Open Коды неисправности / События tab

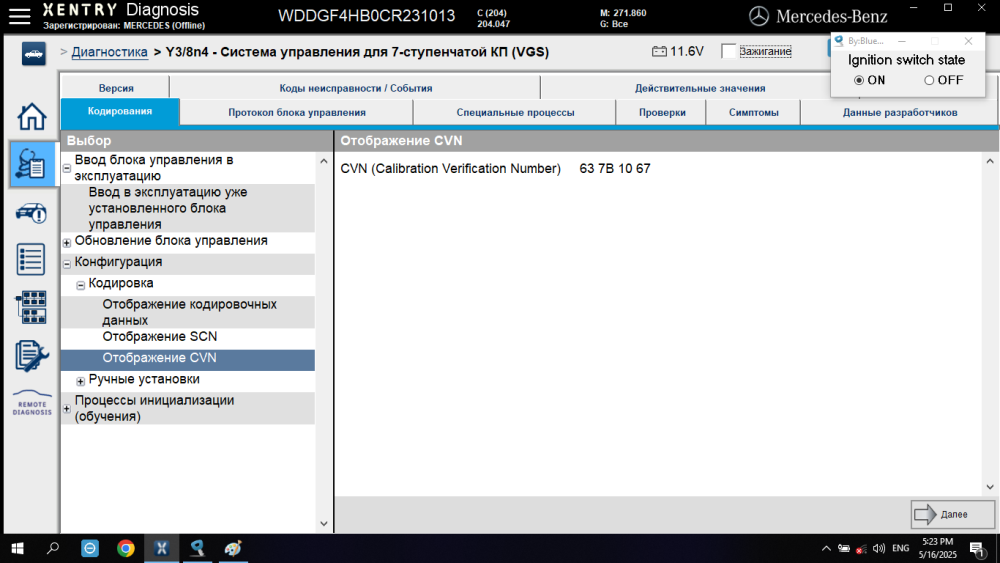click(x=355, y=88)
